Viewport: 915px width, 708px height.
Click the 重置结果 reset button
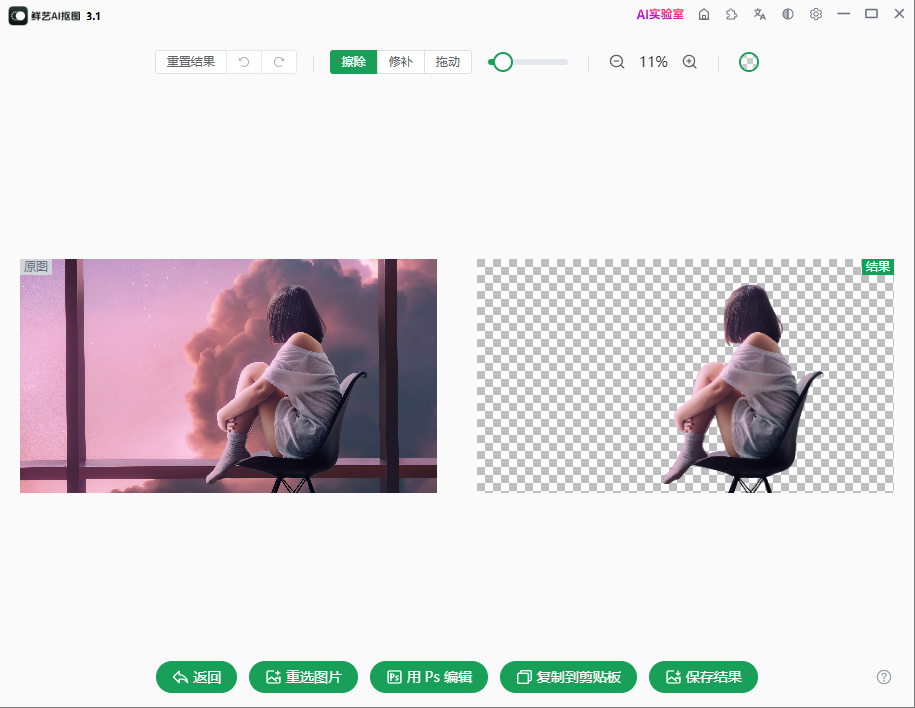click(190, 61)
